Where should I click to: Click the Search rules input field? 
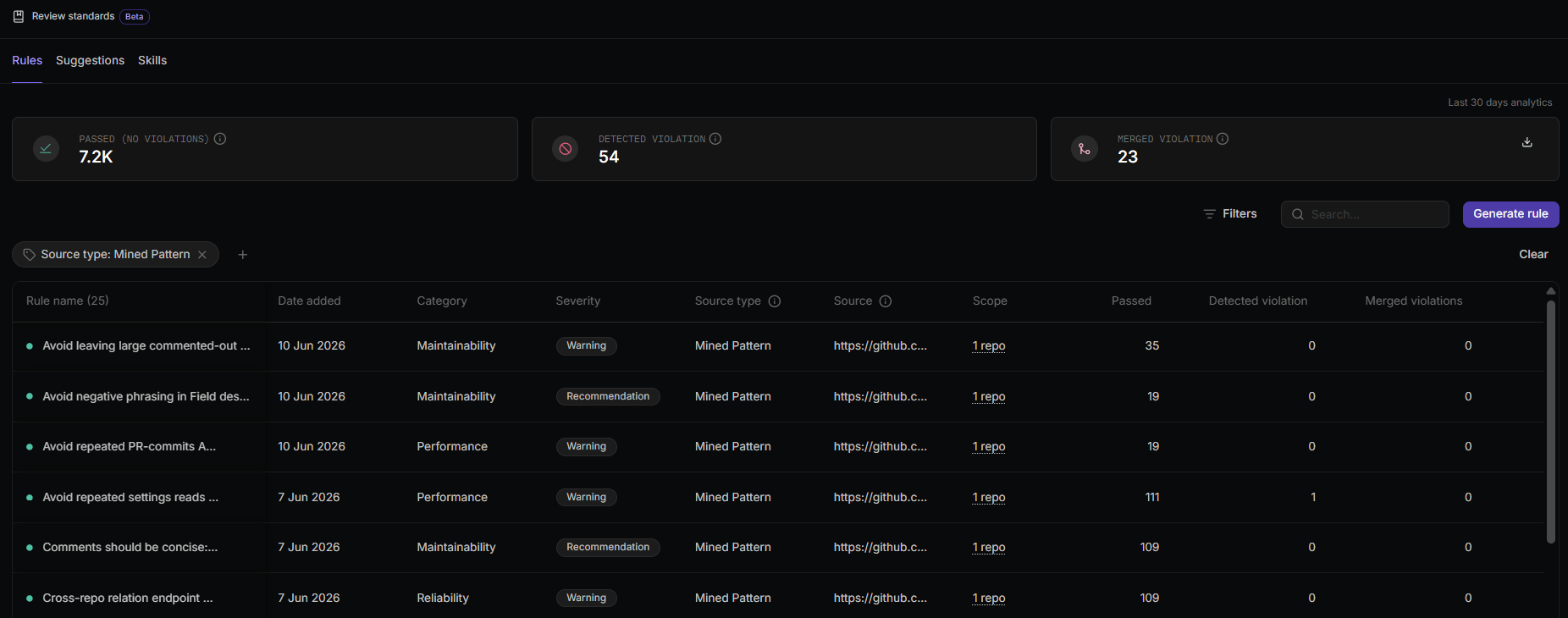pos(1365,214)
